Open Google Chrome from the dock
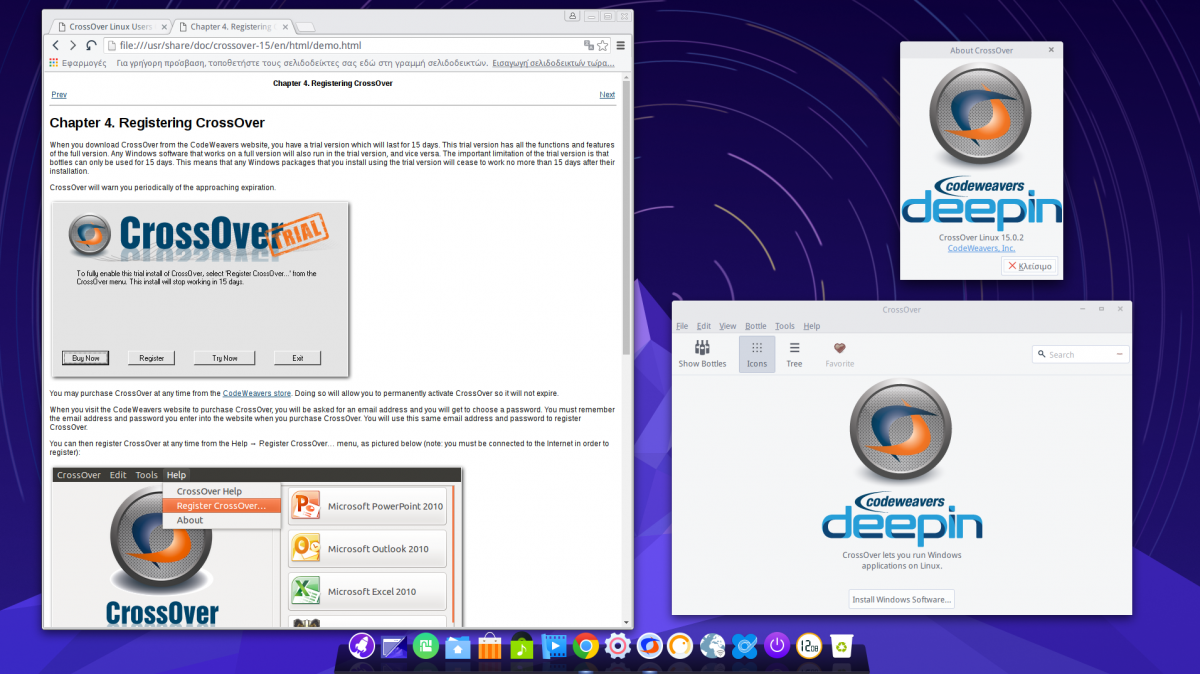1200x674 pixels. [586, 646]
